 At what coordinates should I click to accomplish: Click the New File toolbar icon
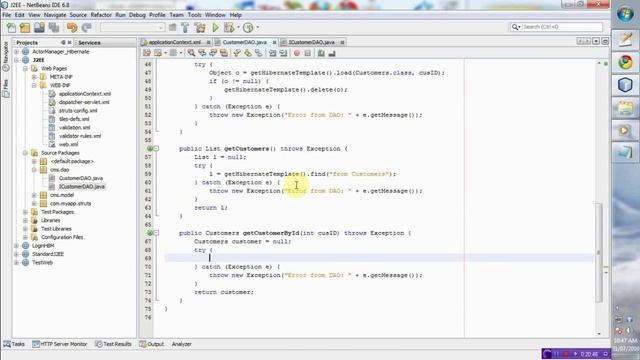tap(11, 27)
